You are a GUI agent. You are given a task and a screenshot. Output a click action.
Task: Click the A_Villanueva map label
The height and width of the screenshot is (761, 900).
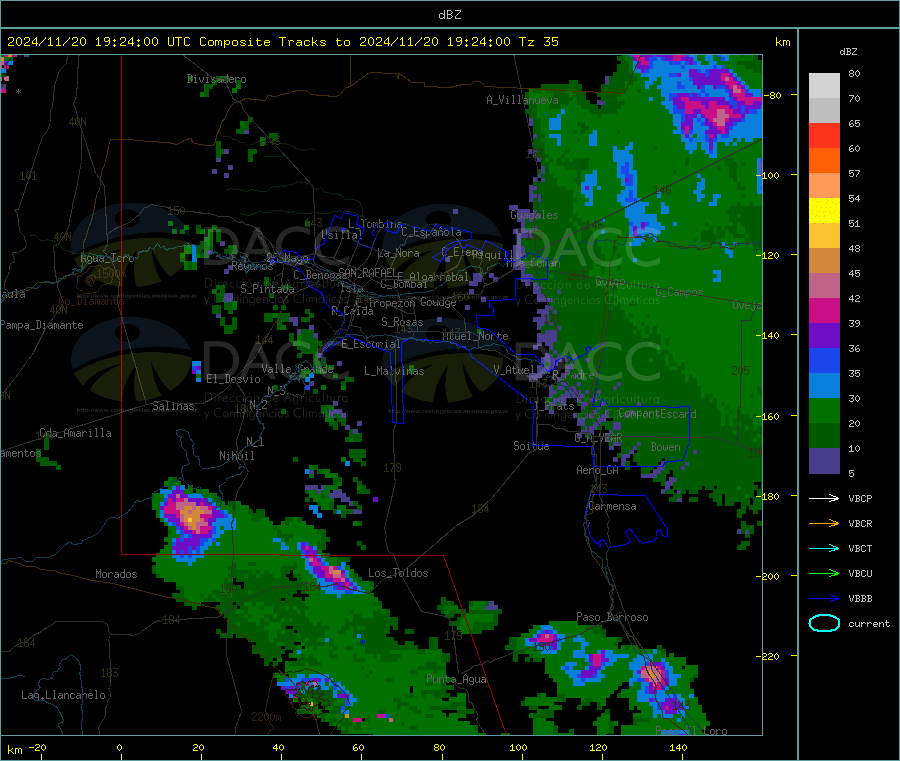(522, 100)
